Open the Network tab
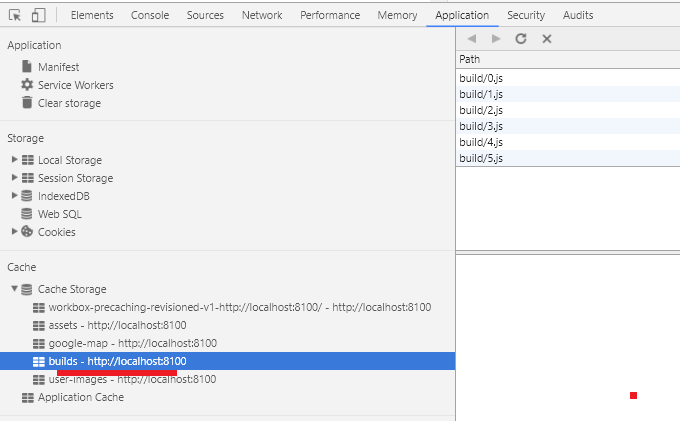 tap(262, 15)
